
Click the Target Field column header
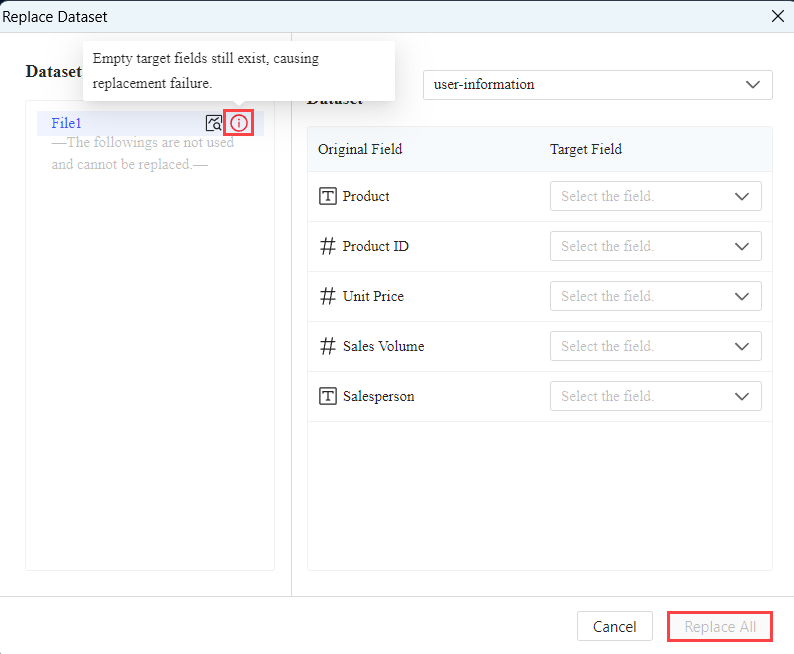pyautogui.click(x=586, y=149)
